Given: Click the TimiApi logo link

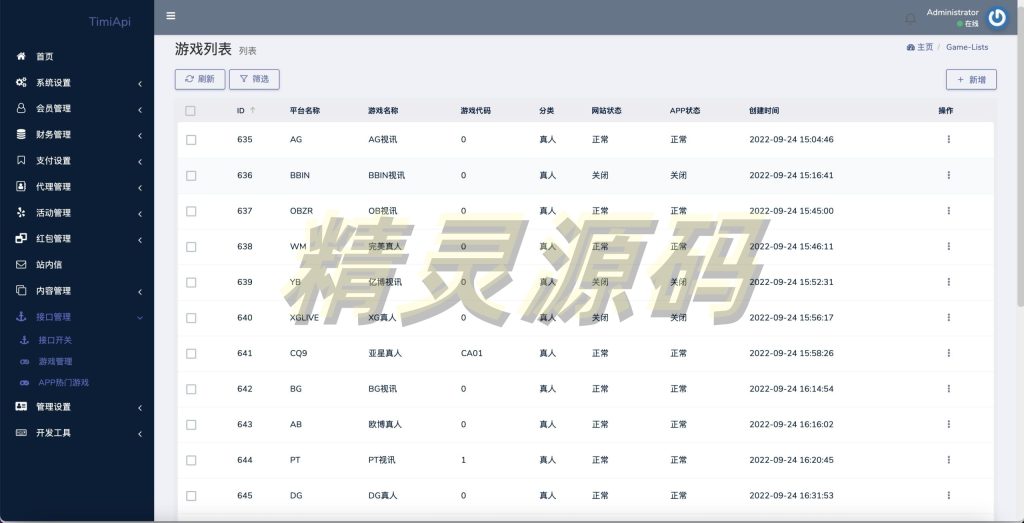Looking at the screenshot, I should [x=110, y=22].
